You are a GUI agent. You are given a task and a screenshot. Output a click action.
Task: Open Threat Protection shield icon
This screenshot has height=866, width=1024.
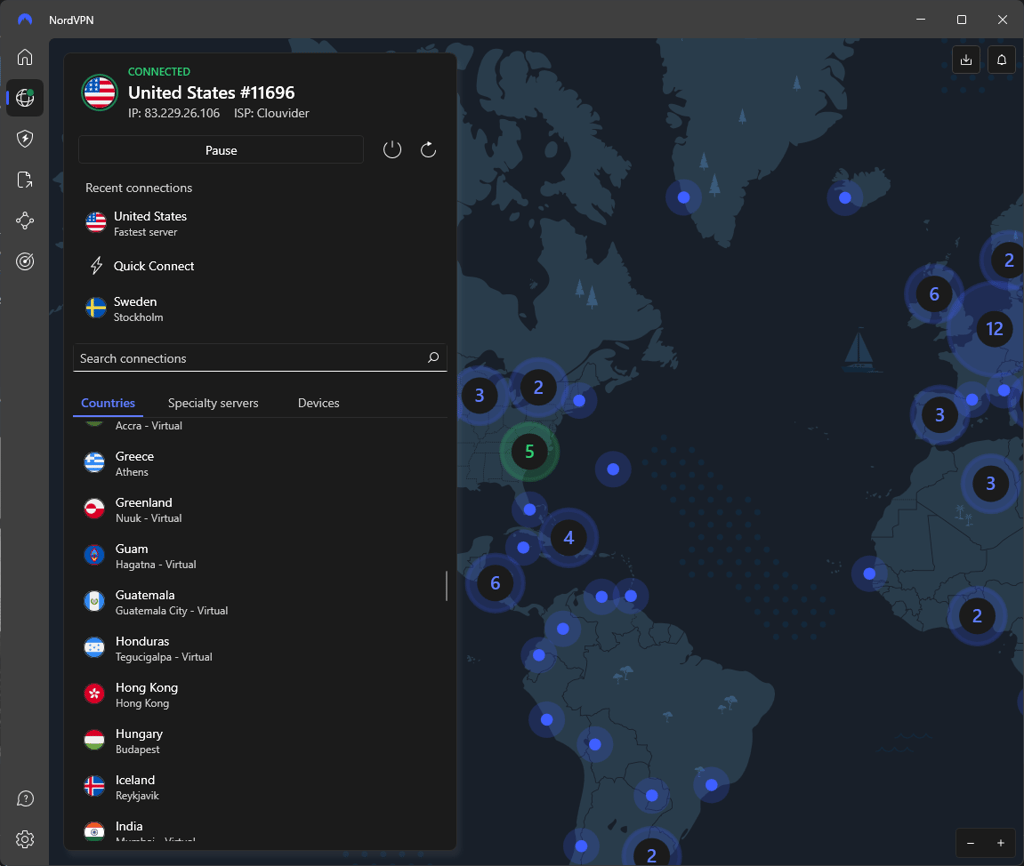(25, 138)
